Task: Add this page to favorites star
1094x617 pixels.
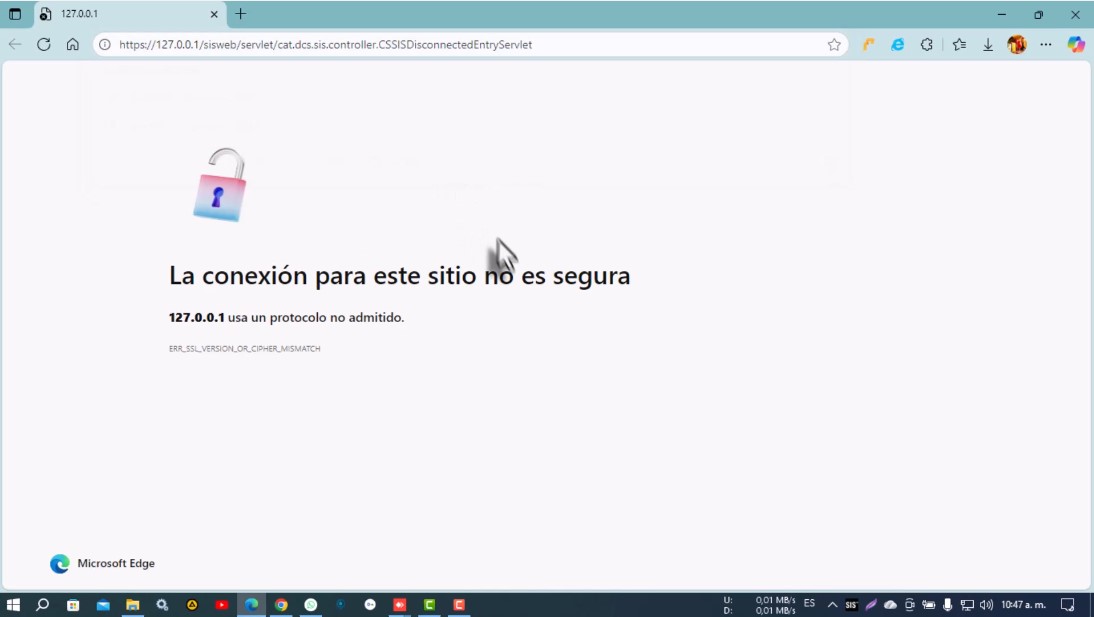Action: click(834, 44)
